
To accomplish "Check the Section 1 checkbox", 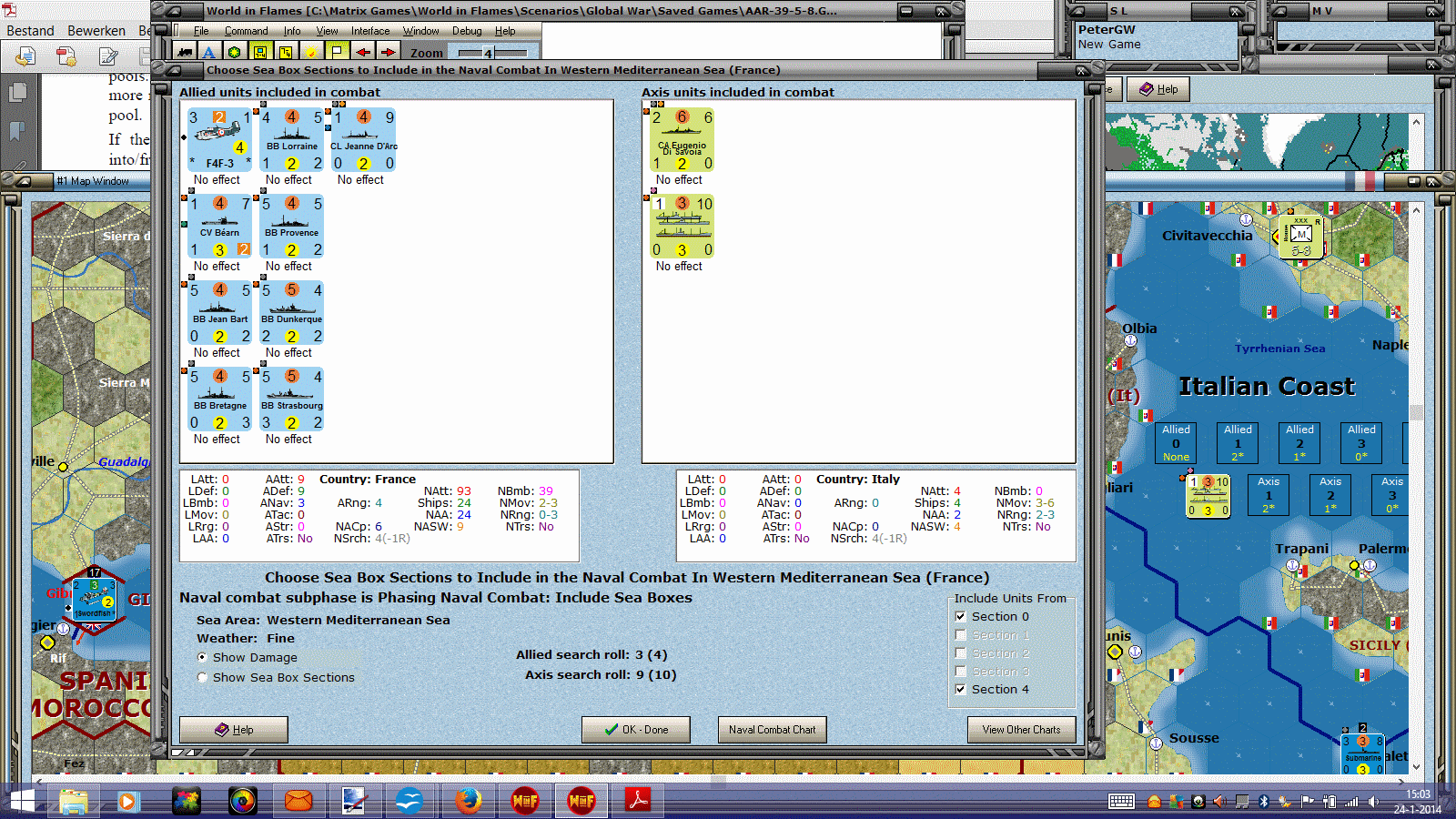I will coord(960,634).
